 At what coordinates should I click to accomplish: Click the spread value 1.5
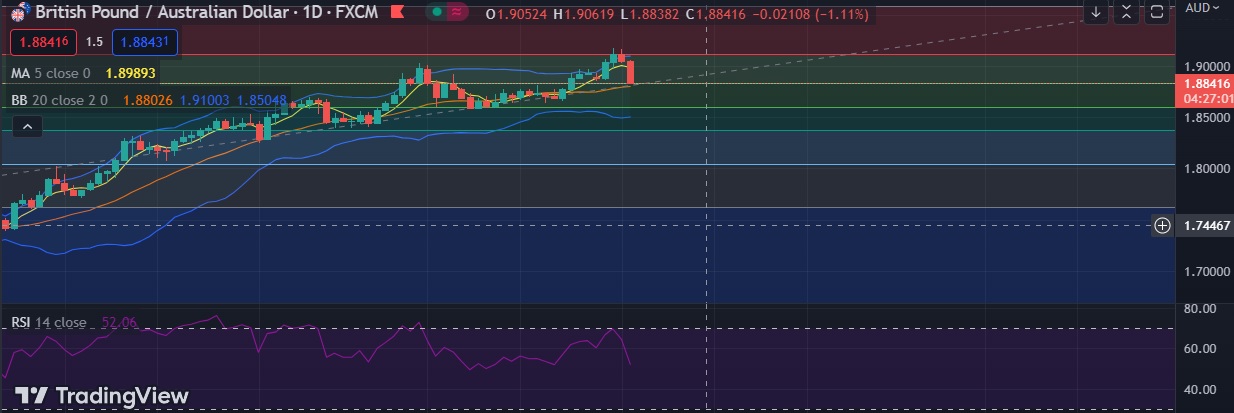[x=94, y=42]
